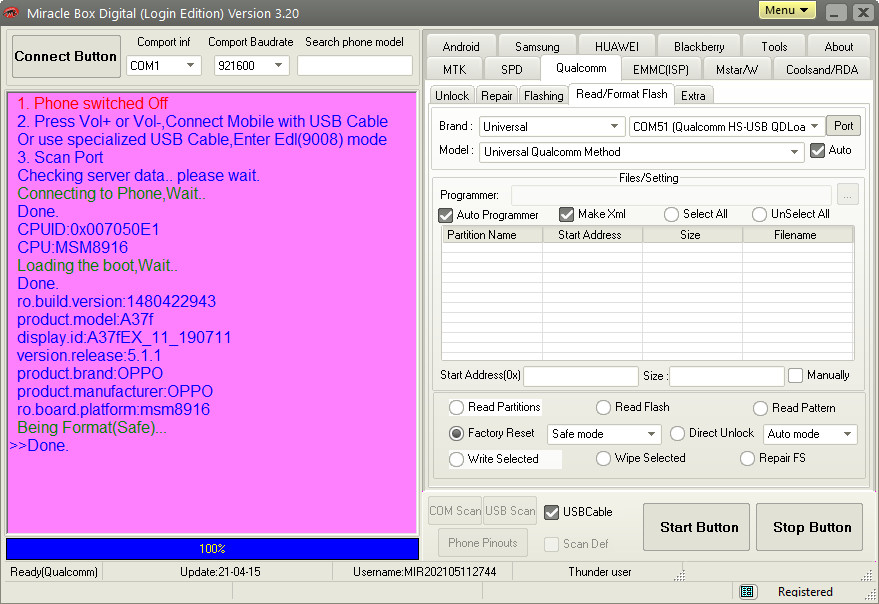
Task: Switch to the Coolsand/RDA tab
Action: 822,70
